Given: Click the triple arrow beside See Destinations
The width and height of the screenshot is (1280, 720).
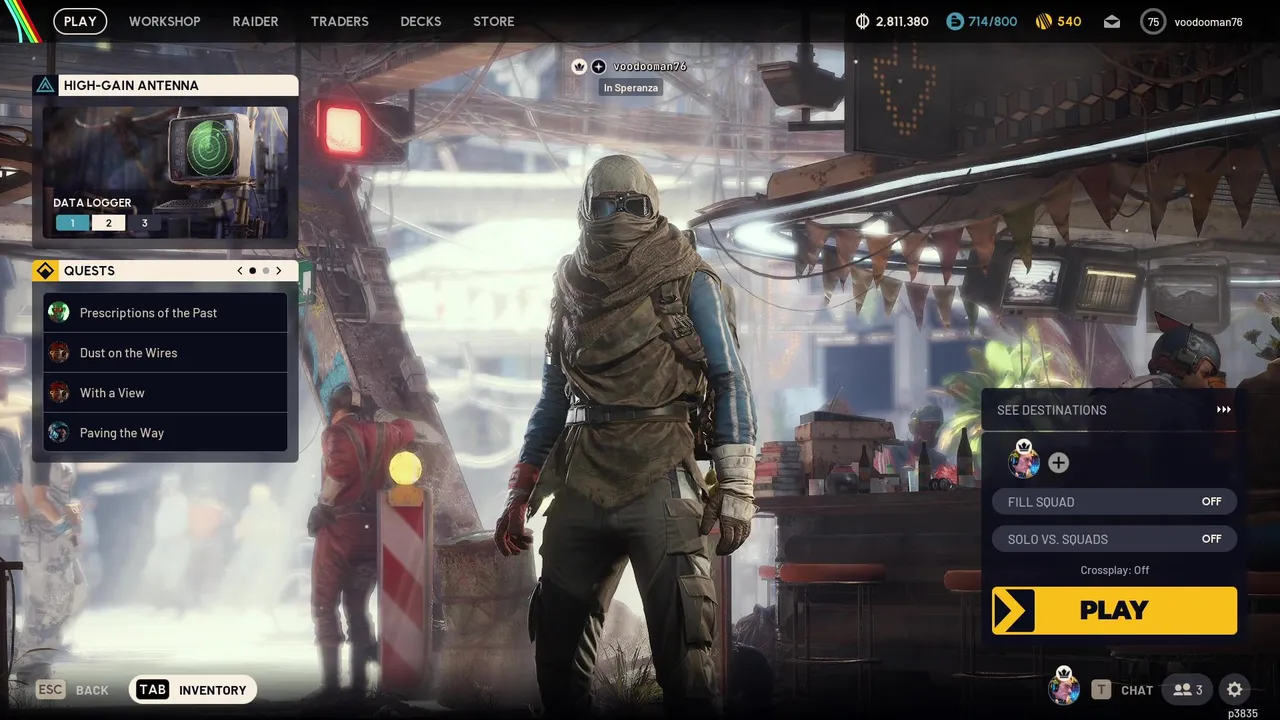Looking at the screenshot, I should tap(1224, 410).
